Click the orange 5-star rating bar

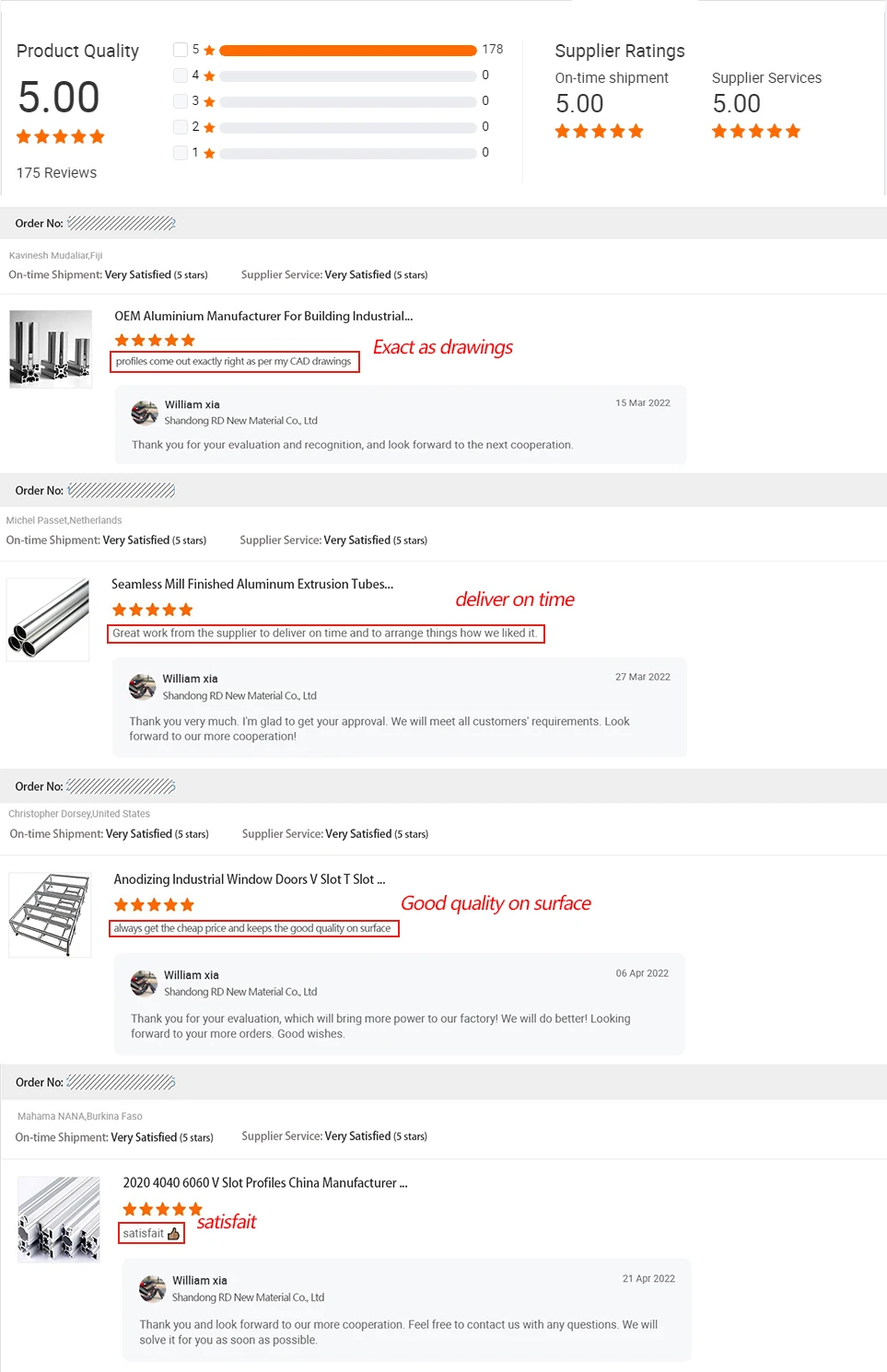tap(348, 50)
